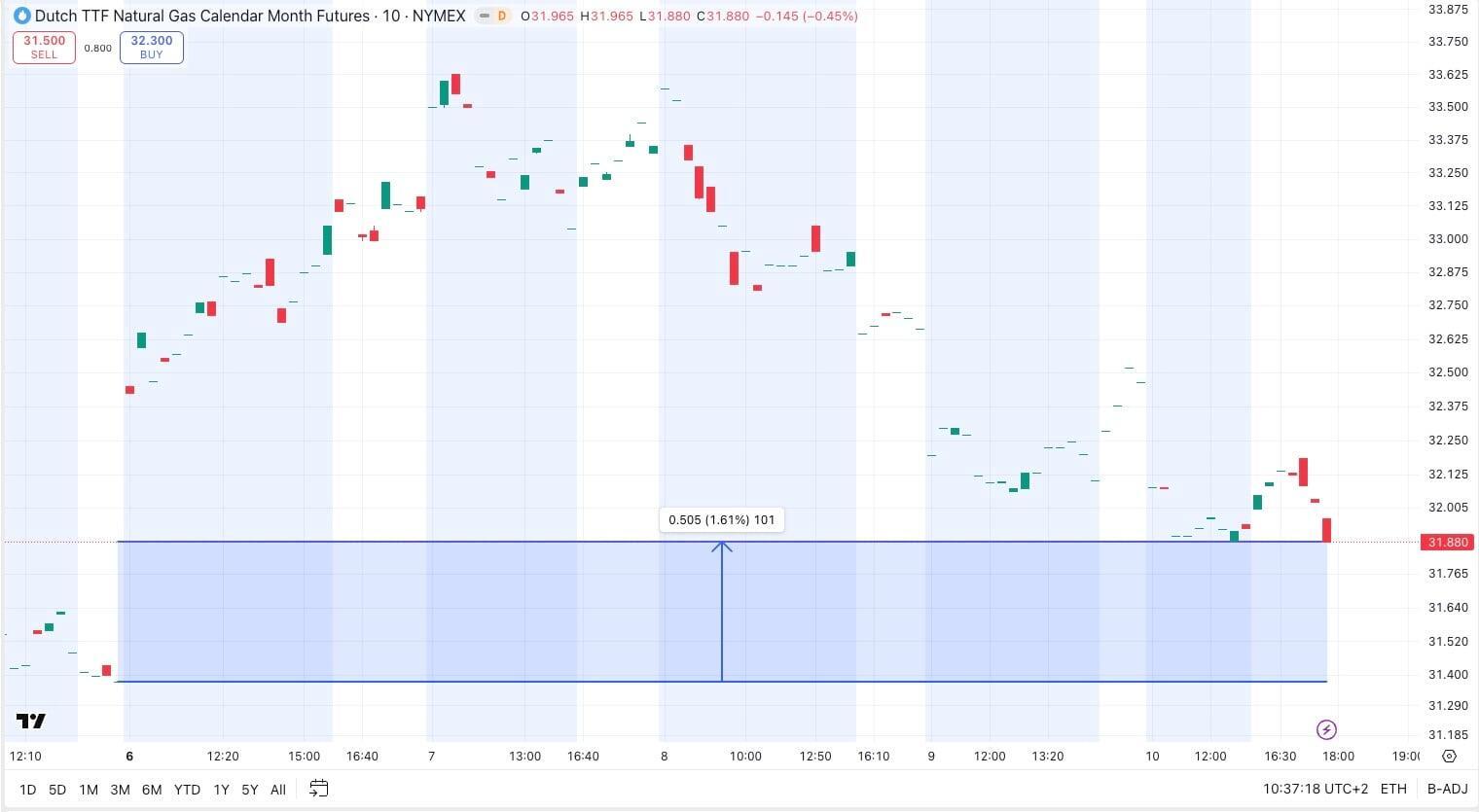Select the 1D date range
The height and width of the screenshot is (812, 1479).
(28, 790)
